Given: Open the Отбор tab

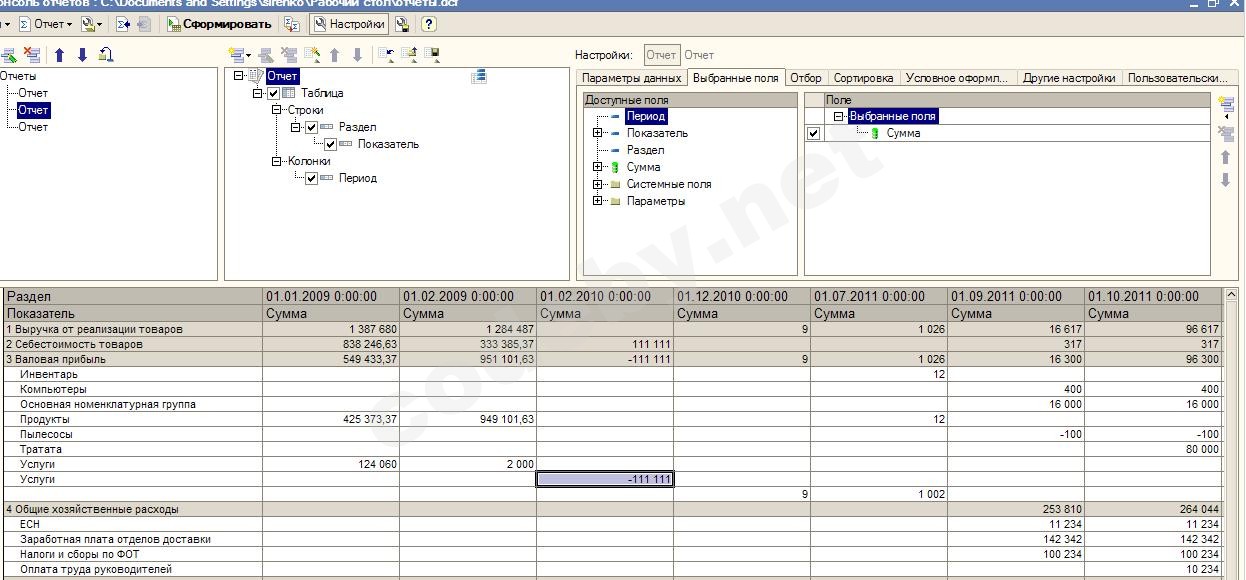Looking at the screenshot, I should (x=805, y=78).
